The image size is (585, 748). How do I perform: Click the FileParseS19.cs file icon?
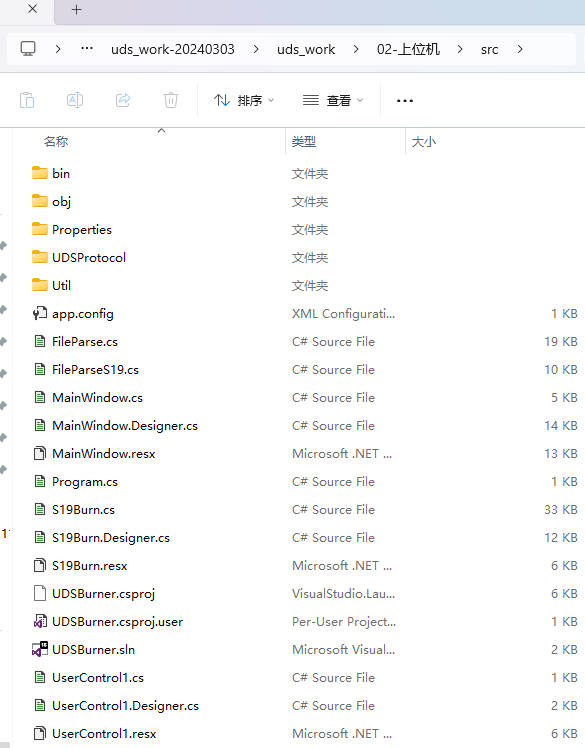(x=40, y=369)
